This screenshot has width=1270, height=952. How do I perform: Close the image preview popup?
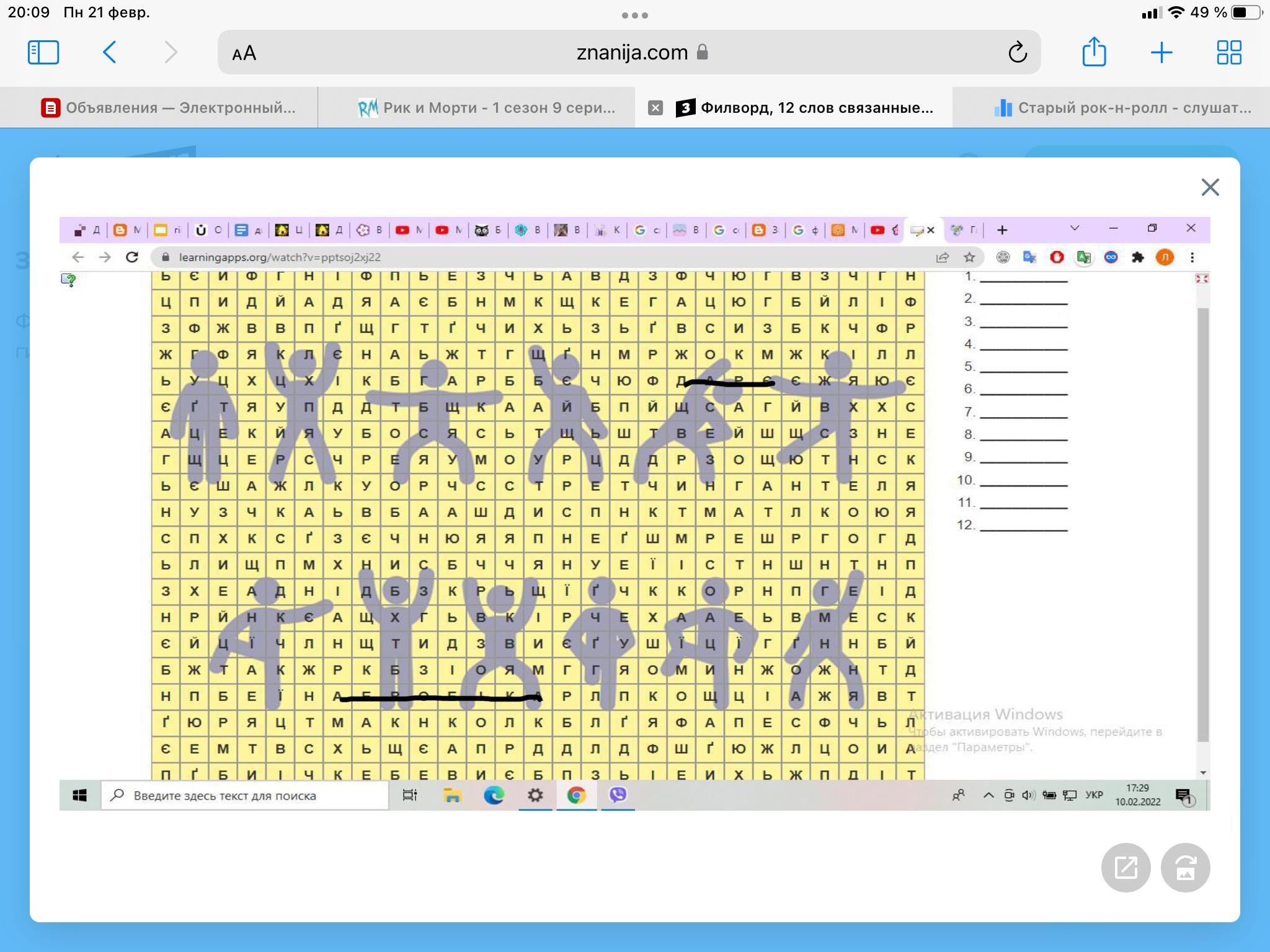(1210, 187)
